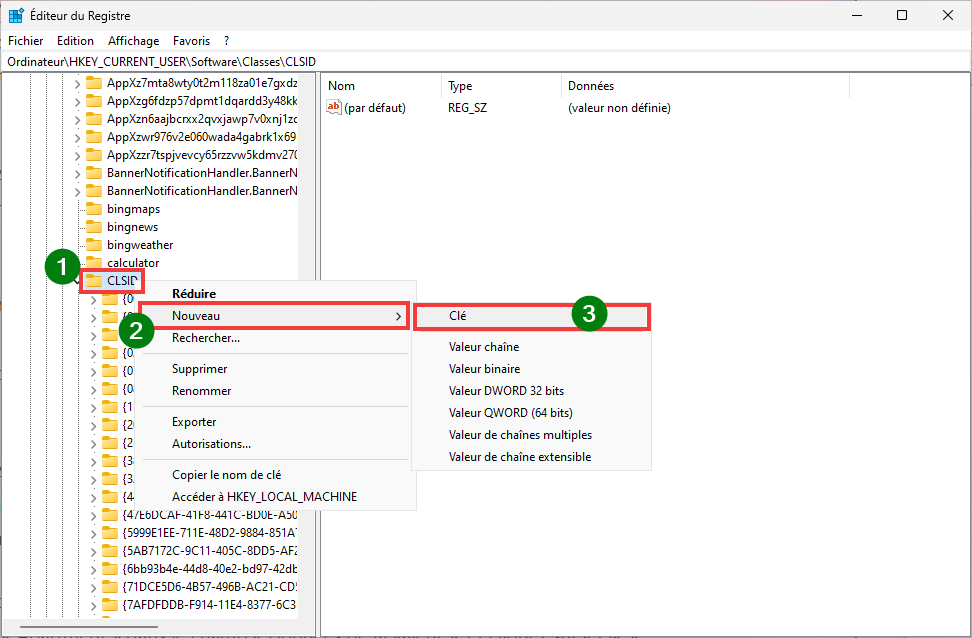Open the Fichier menu

point(26,41)
